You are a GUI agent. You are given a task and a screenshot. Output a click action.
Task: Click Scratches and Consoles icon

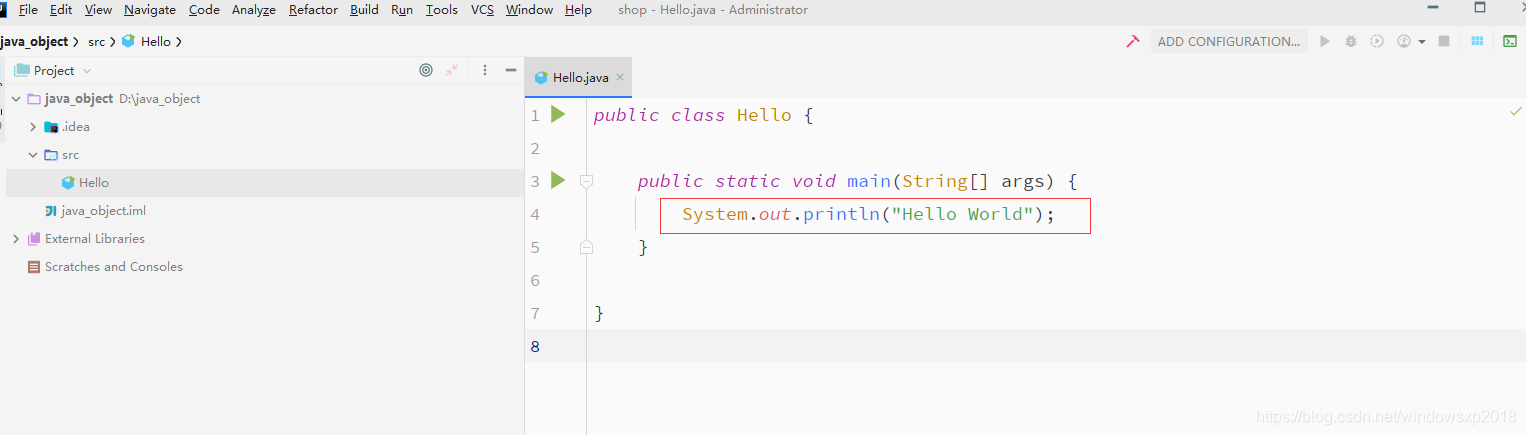34,267
